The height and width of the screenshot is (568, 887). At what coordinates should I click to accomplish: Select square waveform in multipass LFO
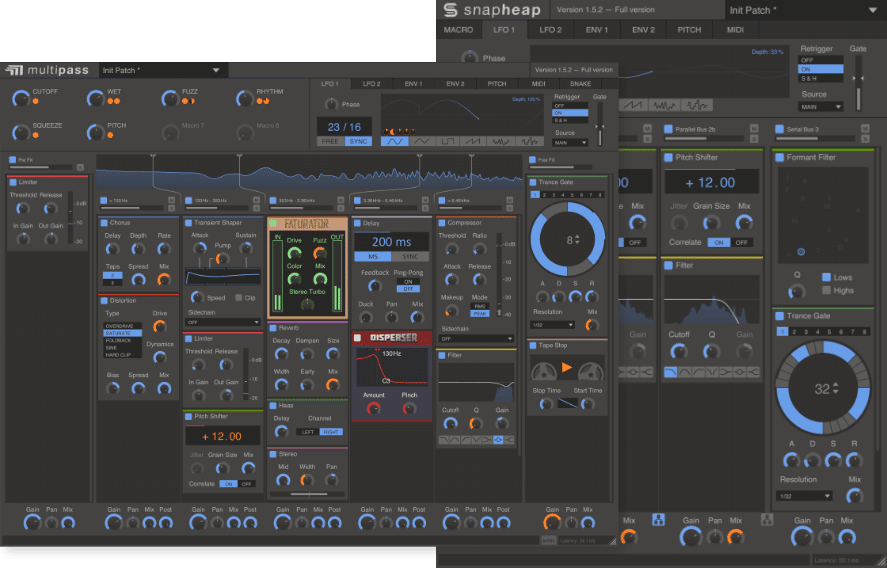447,141
